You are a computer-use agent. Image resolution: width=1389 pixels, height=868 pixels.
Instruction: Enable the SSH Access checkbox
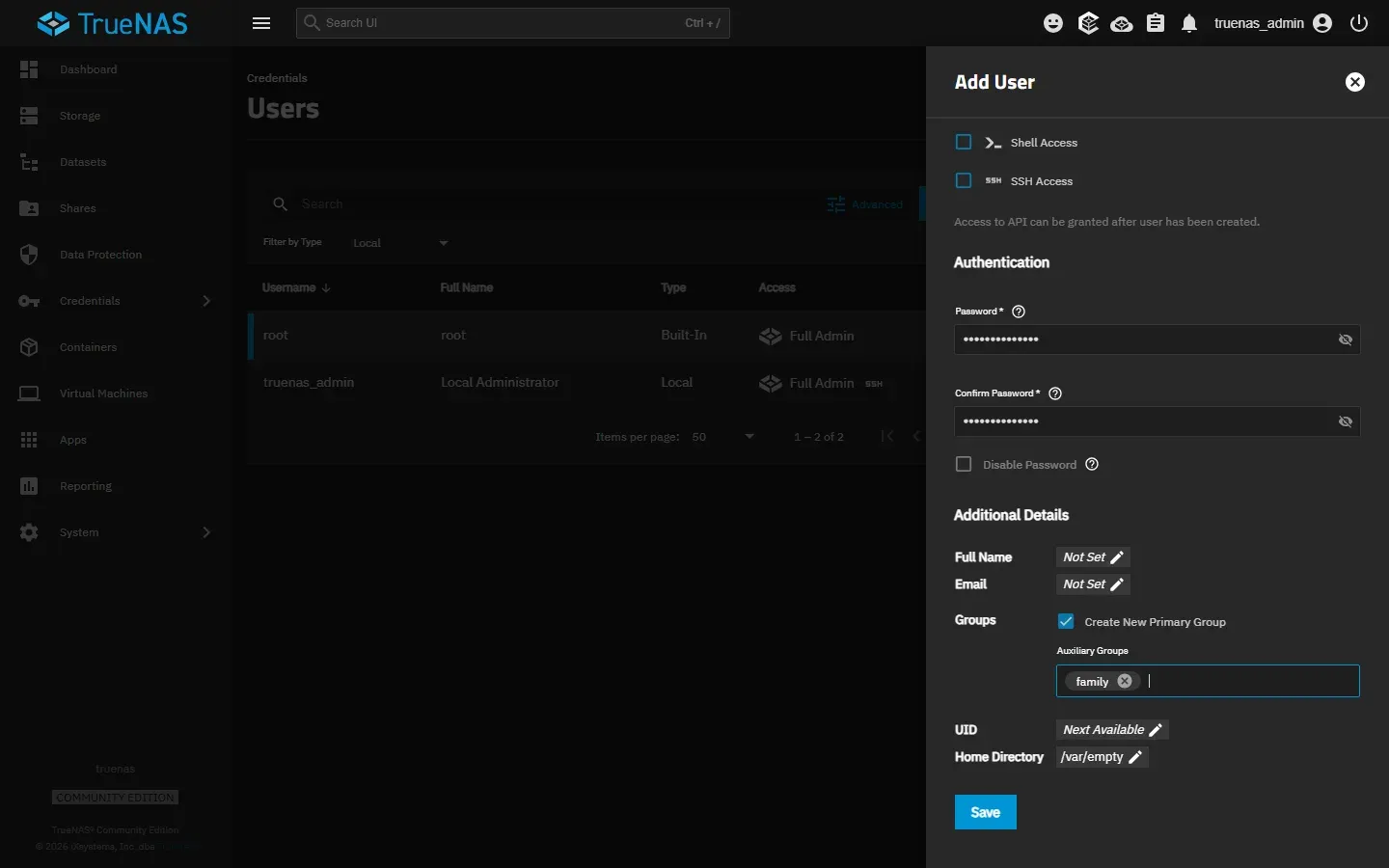(x=964, y=180)
